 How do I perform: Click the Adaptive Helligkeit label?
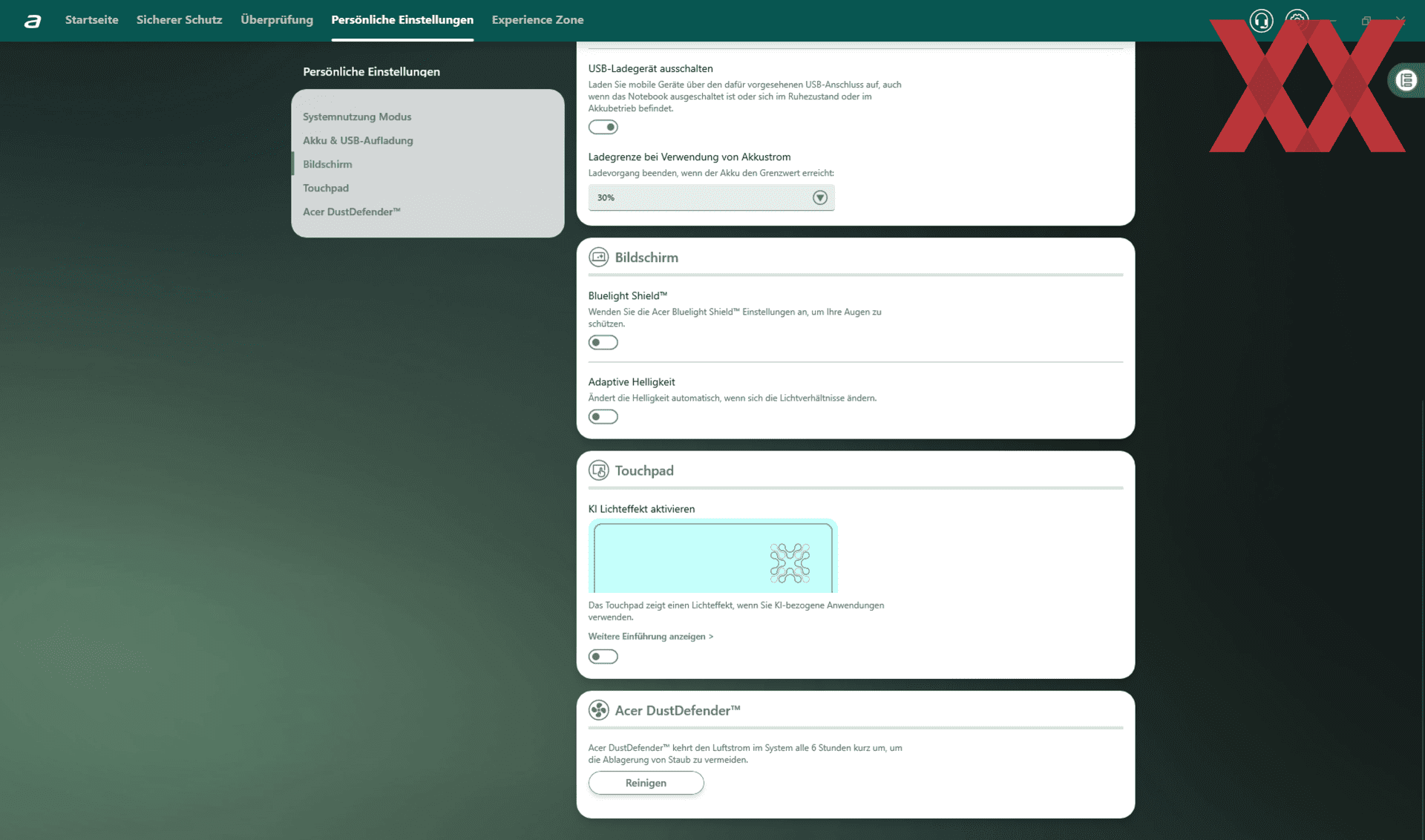632,382
